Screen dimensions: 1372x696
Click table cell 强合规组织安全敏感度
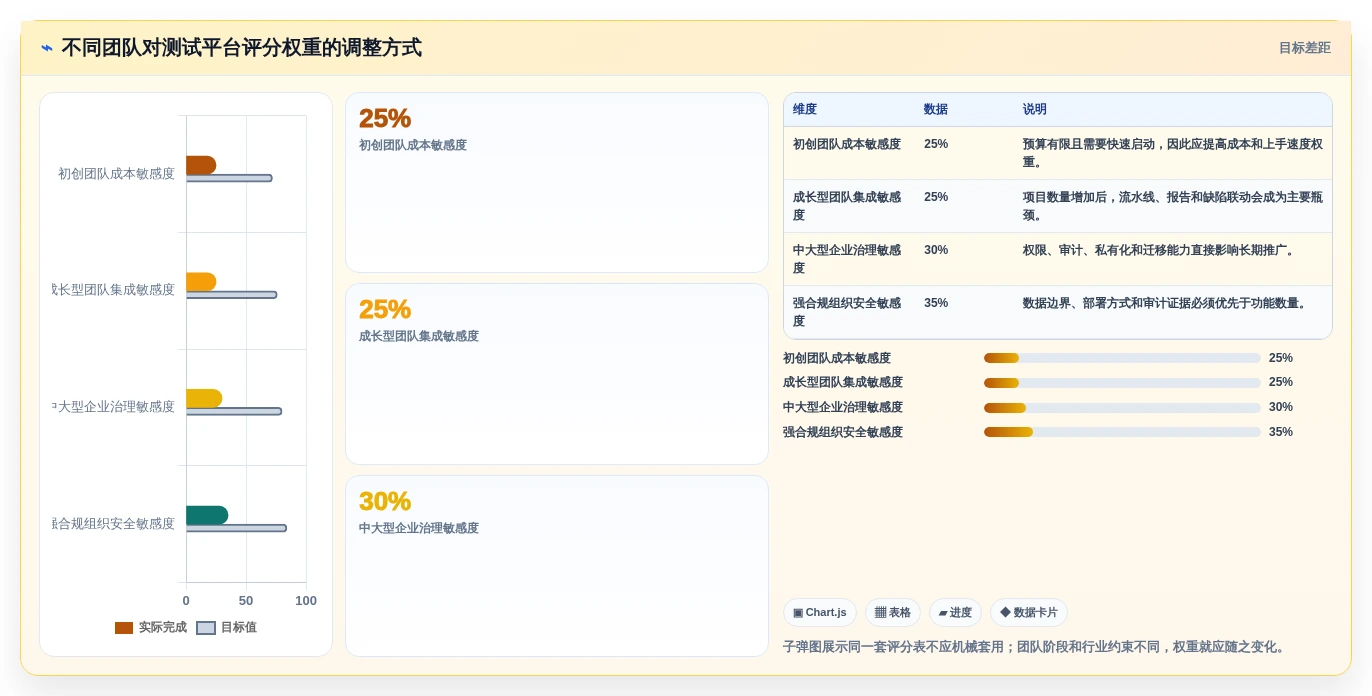coord(847,312)
